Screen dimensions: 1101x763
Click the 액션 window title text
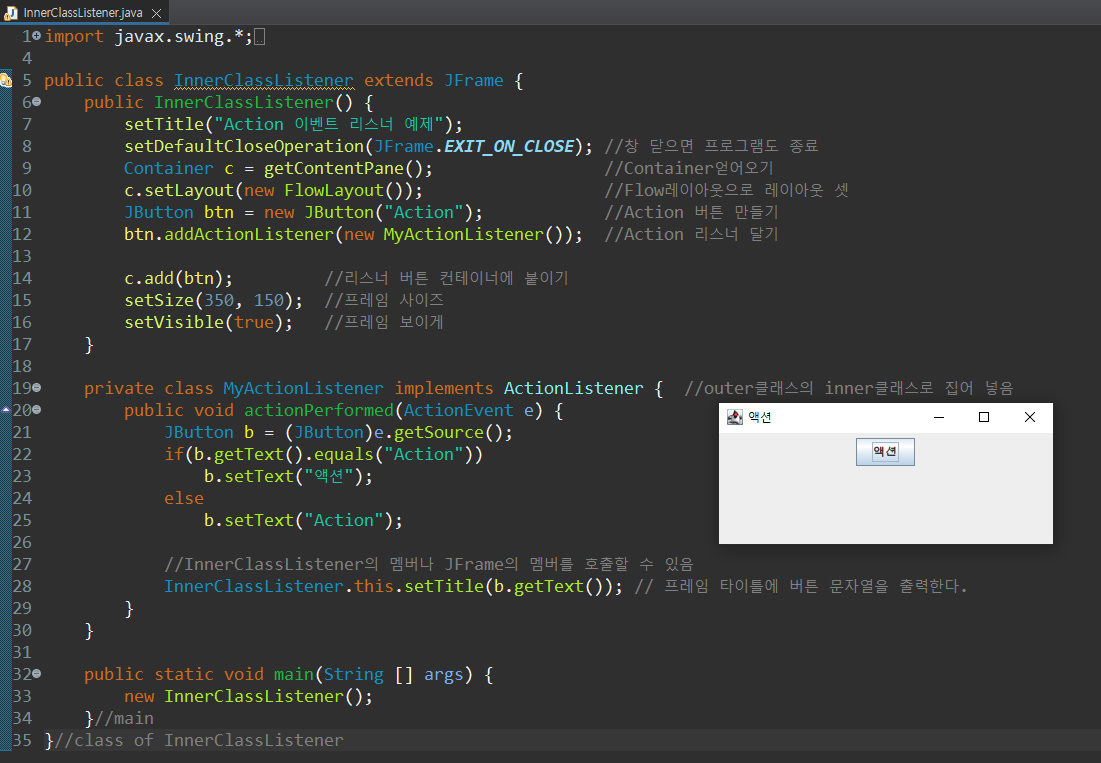point(760,417)
